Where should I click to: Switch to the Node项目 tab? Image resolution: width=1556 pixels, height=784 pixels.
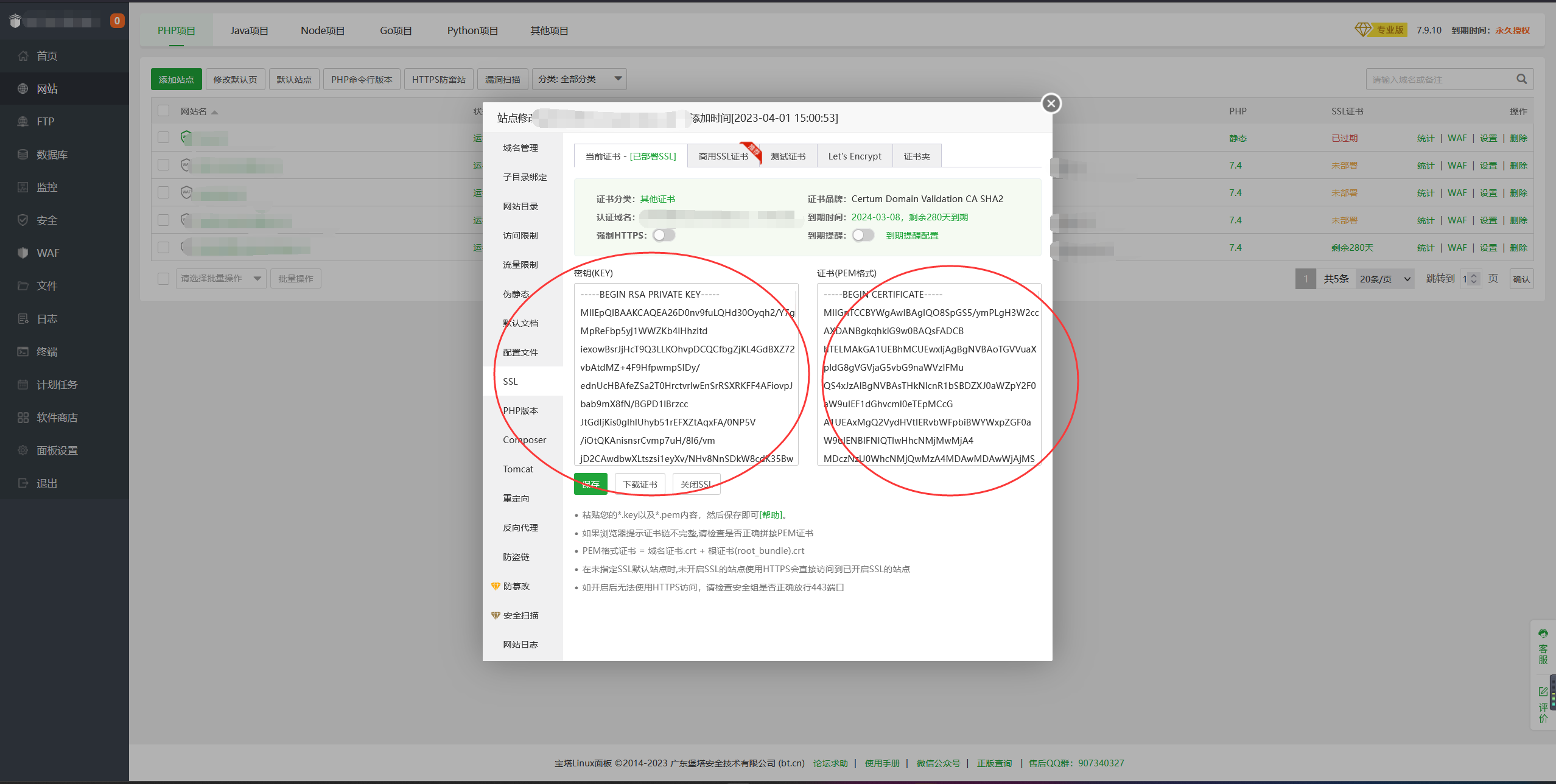(323, 30)
